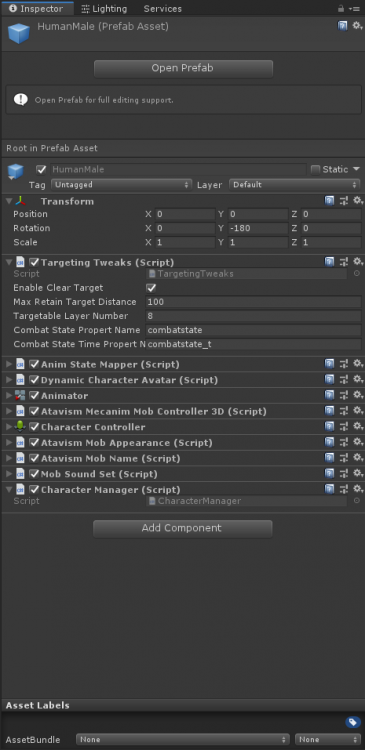Open Atavism Mob Appearance gear menu
The height and width of the screenshot is (750, 365).
pos(358,442)
